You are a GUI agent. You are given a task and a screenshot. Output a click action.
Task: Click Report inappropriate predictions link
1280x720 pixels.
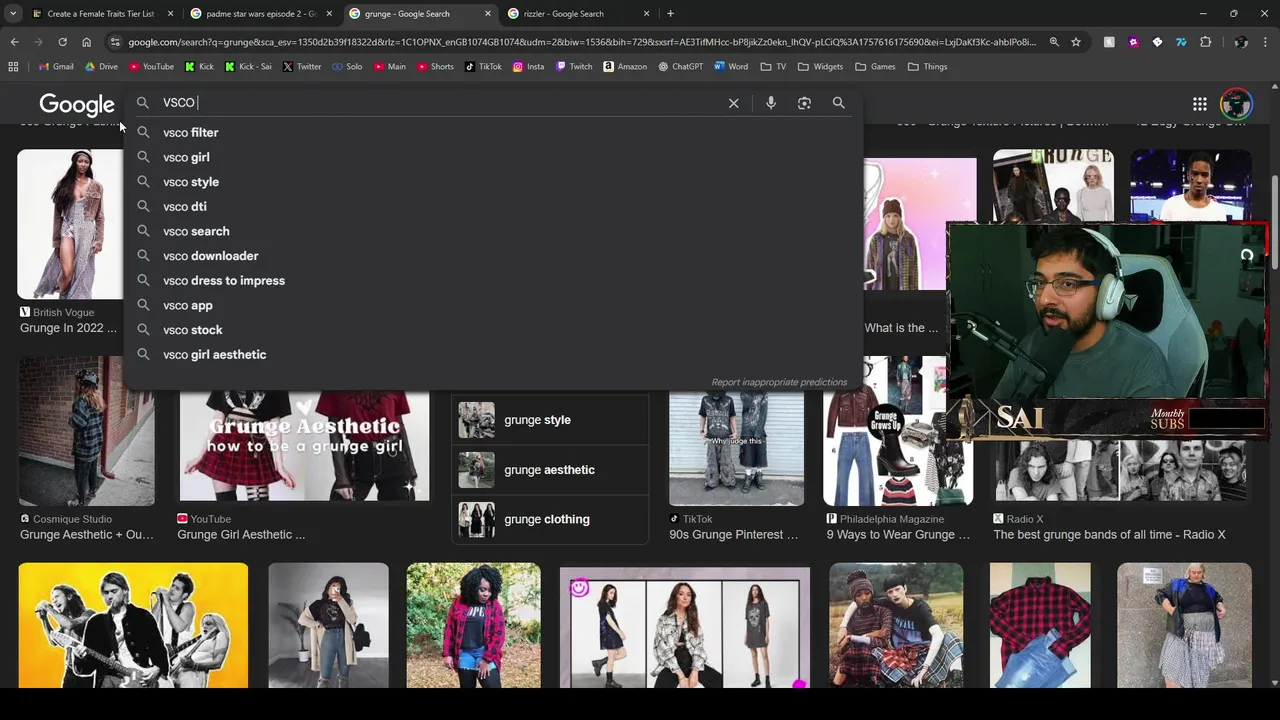pos(779,382)
